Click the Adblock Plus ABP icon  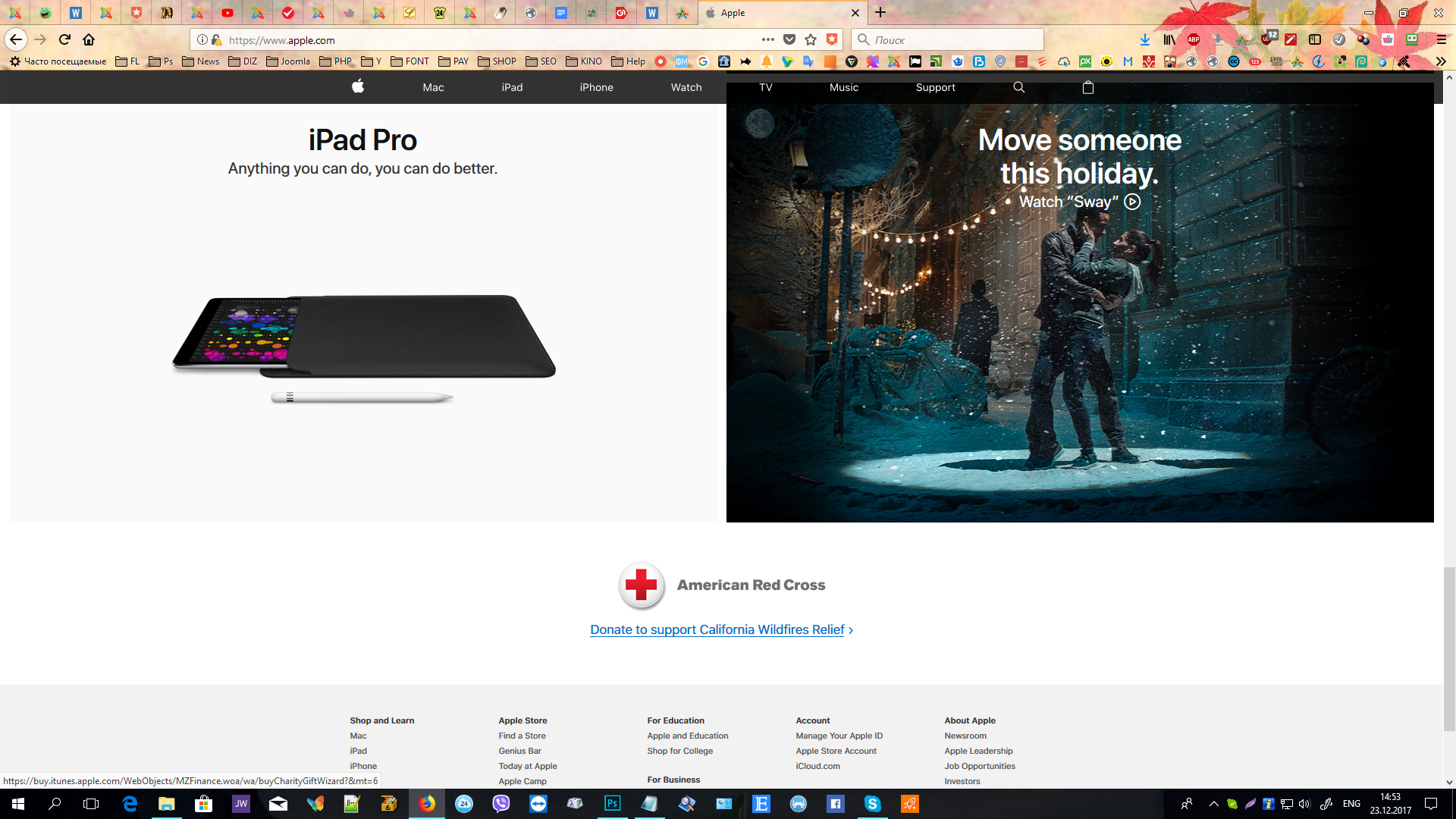pyautogui.click(x=1194, y=39)
